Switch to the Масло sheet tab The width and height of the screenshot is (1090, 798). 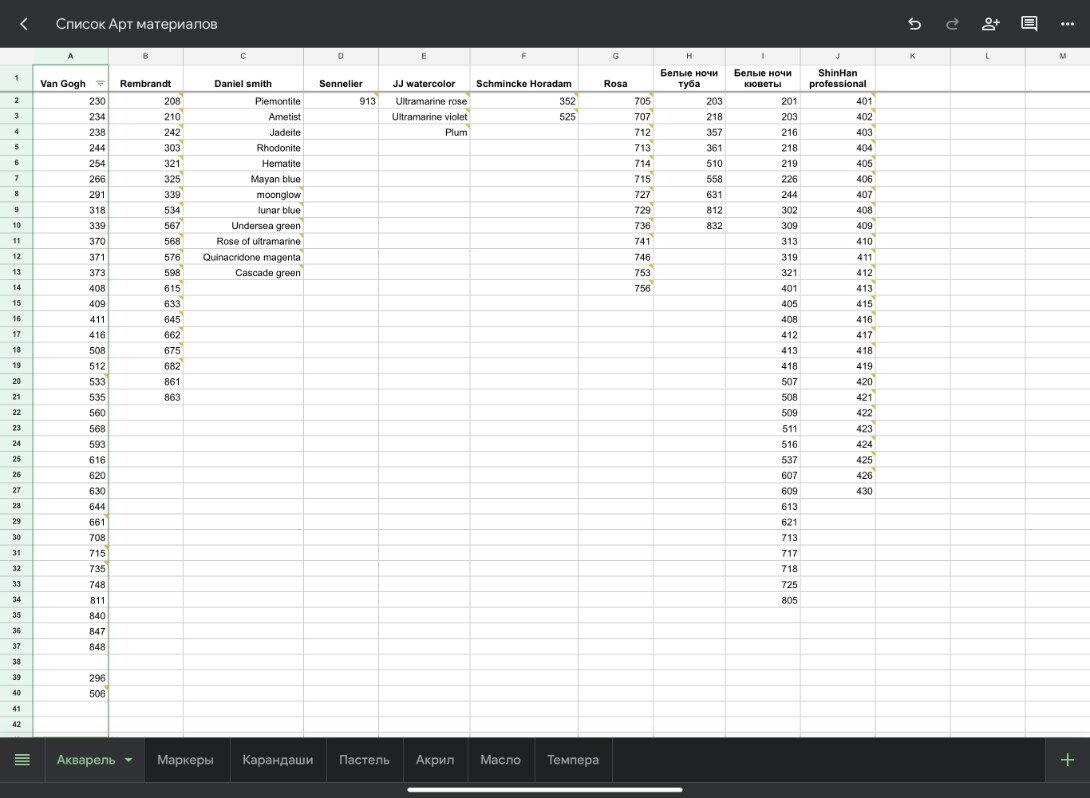coord(501,760)
